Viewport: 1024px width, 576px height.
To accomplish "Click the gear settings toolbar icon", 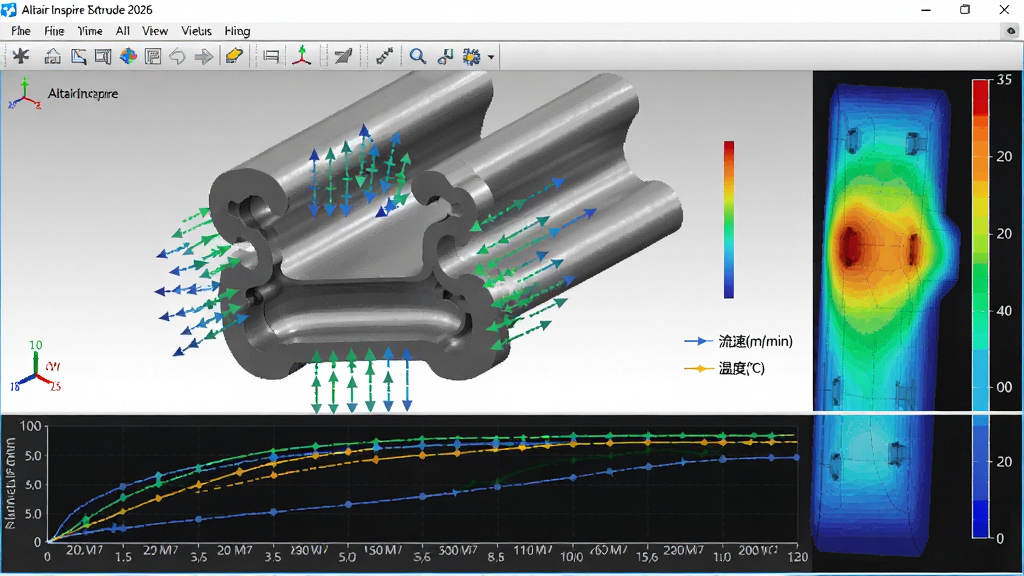I will coord(472,57).
